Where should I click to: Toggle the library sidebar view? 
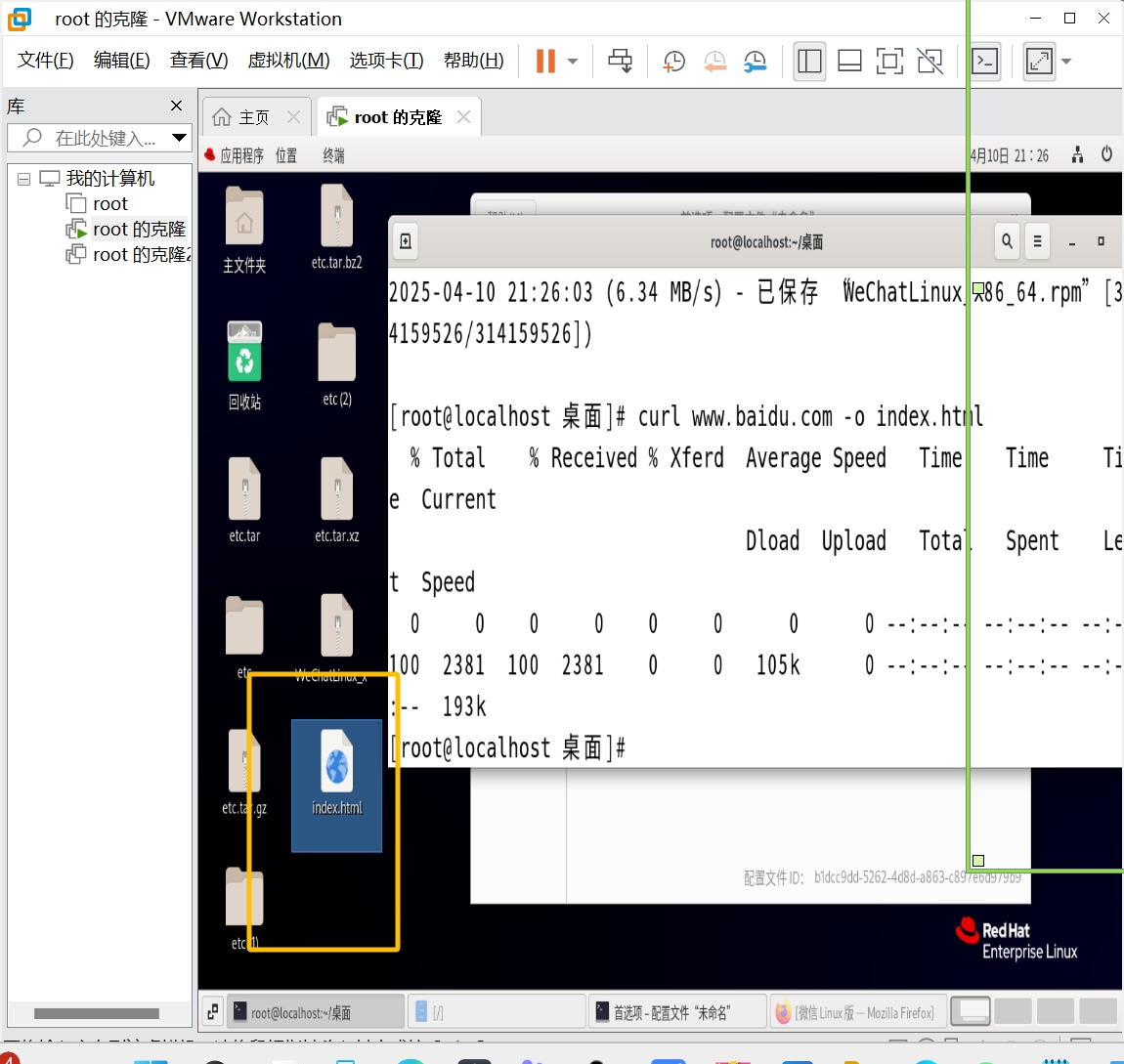click(x=809, y=61)
